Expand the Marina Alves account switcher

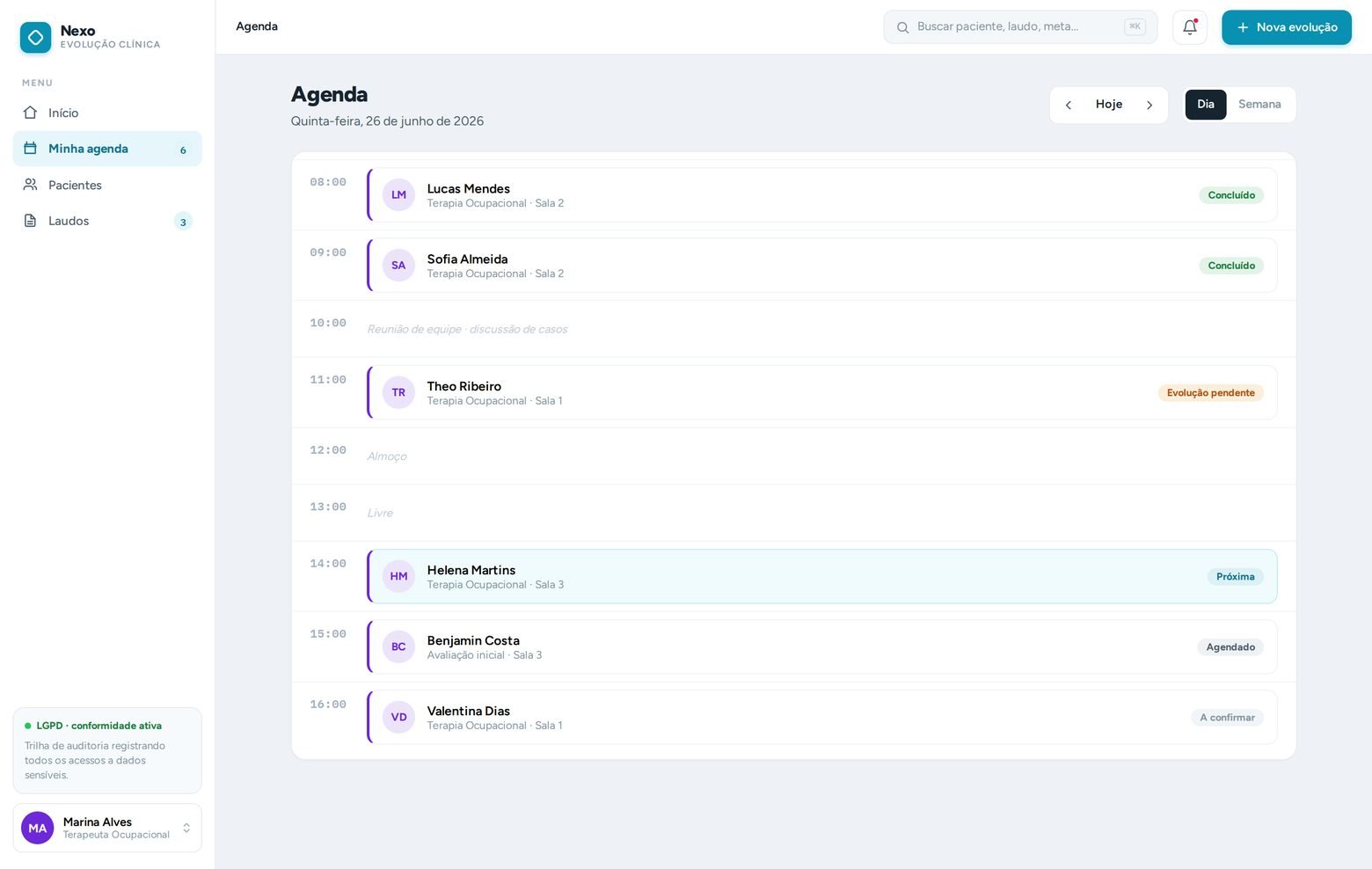click(x=186, y=828)
